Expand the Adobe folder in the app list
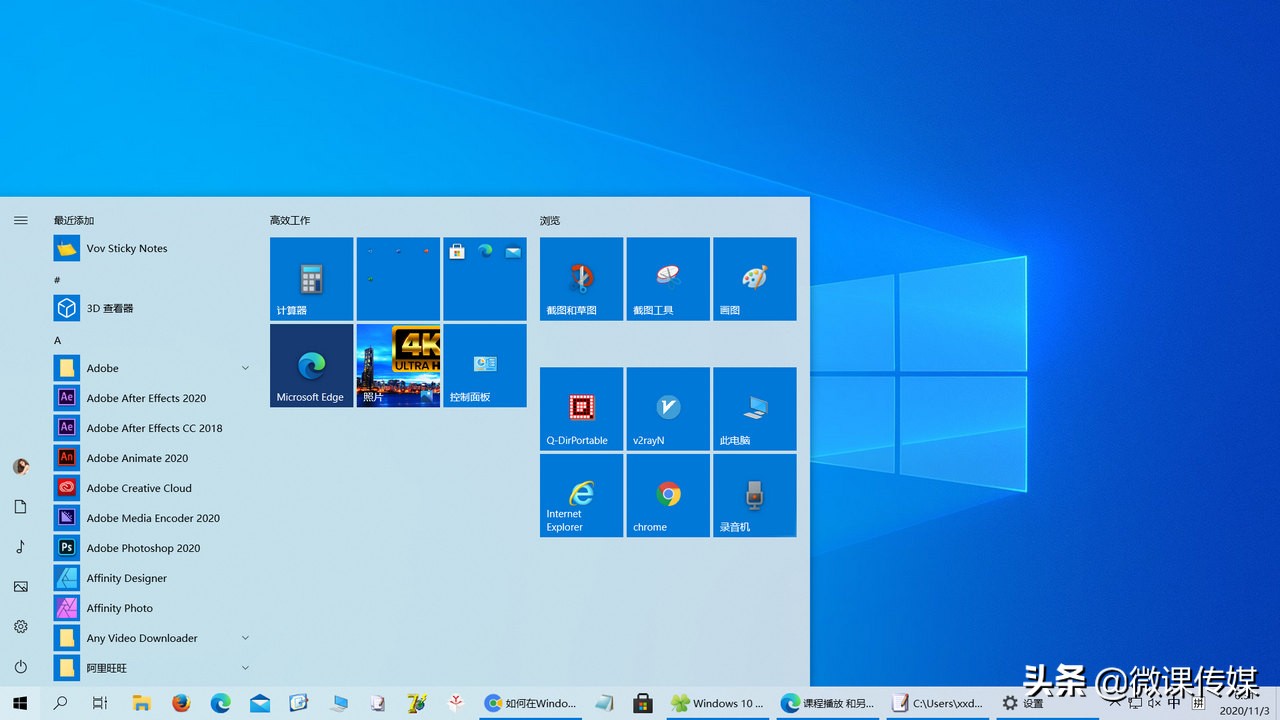The image size is (1280, 720). point(245,367)
